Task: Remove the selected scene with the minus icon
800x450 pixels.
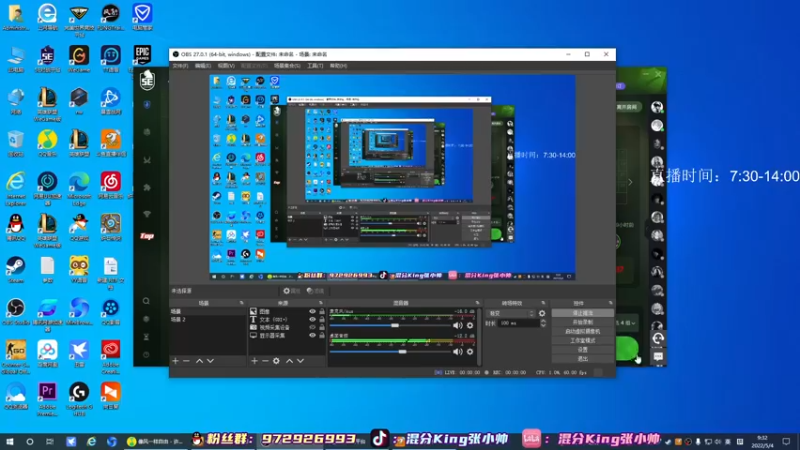Action: 186,361
